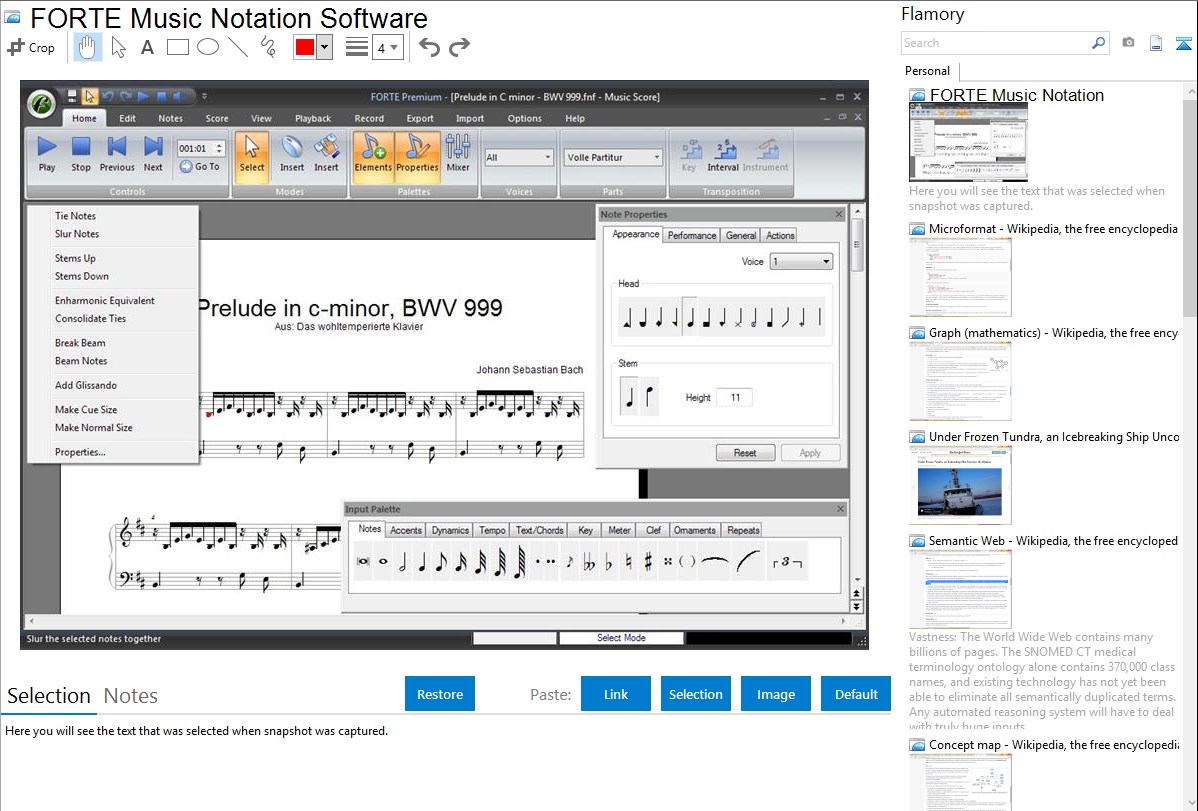Pick the rectangle drawing tool
Image resolution: width=1198 pixels, height=811 pixels.
(178, 47)
